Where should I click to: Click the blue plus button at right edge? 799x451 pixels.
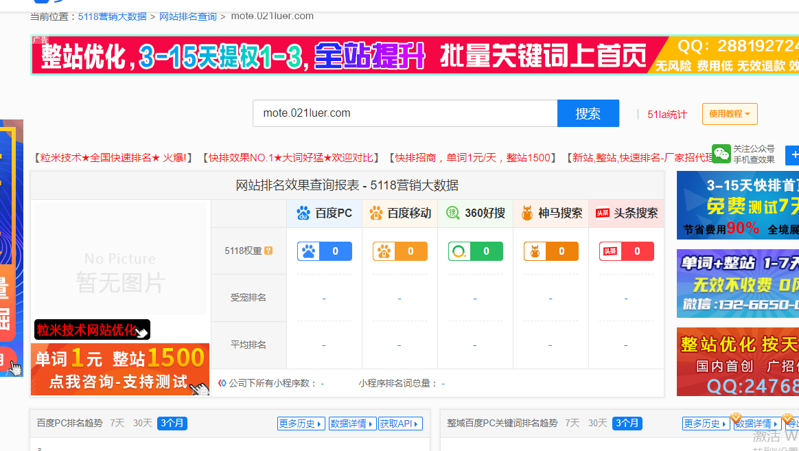click(x=792, y=155)
